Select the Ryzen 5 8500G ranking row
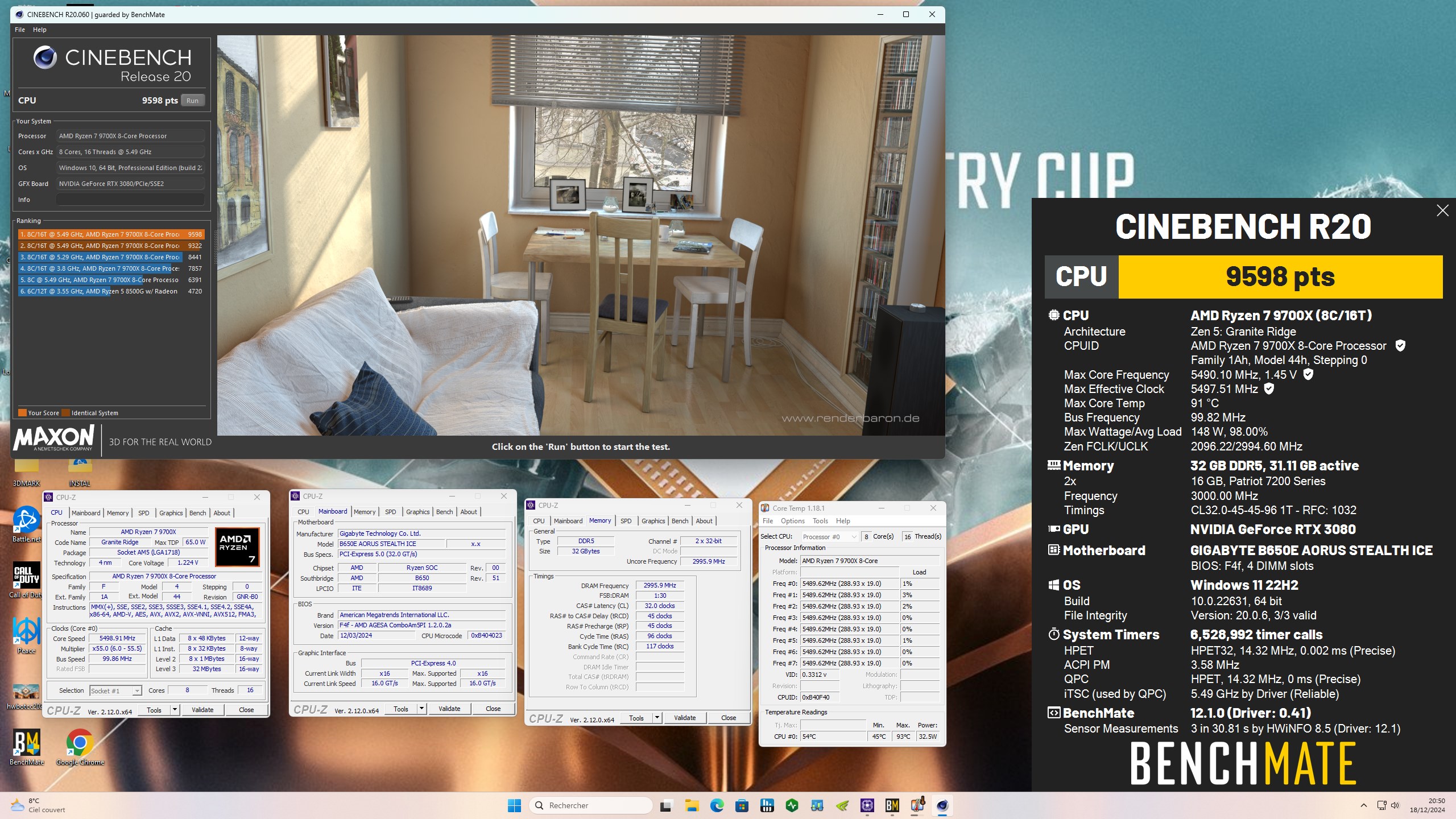This screenshot has height=819, width=1456. tap(111, 291)
